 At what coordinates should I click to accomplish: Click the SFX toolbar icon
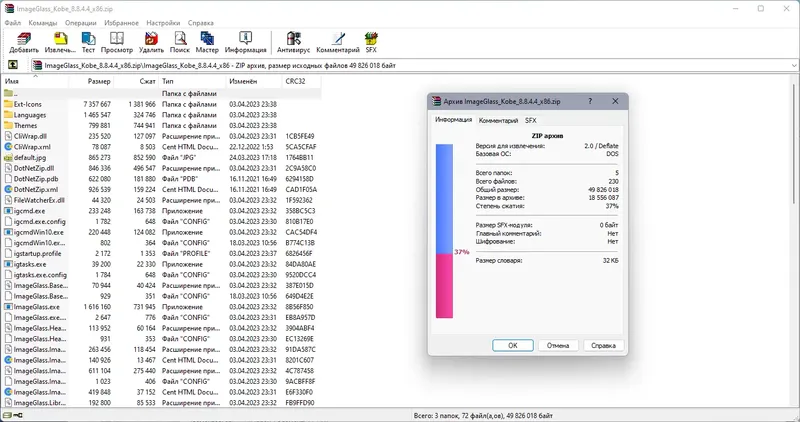click(371, 39)
